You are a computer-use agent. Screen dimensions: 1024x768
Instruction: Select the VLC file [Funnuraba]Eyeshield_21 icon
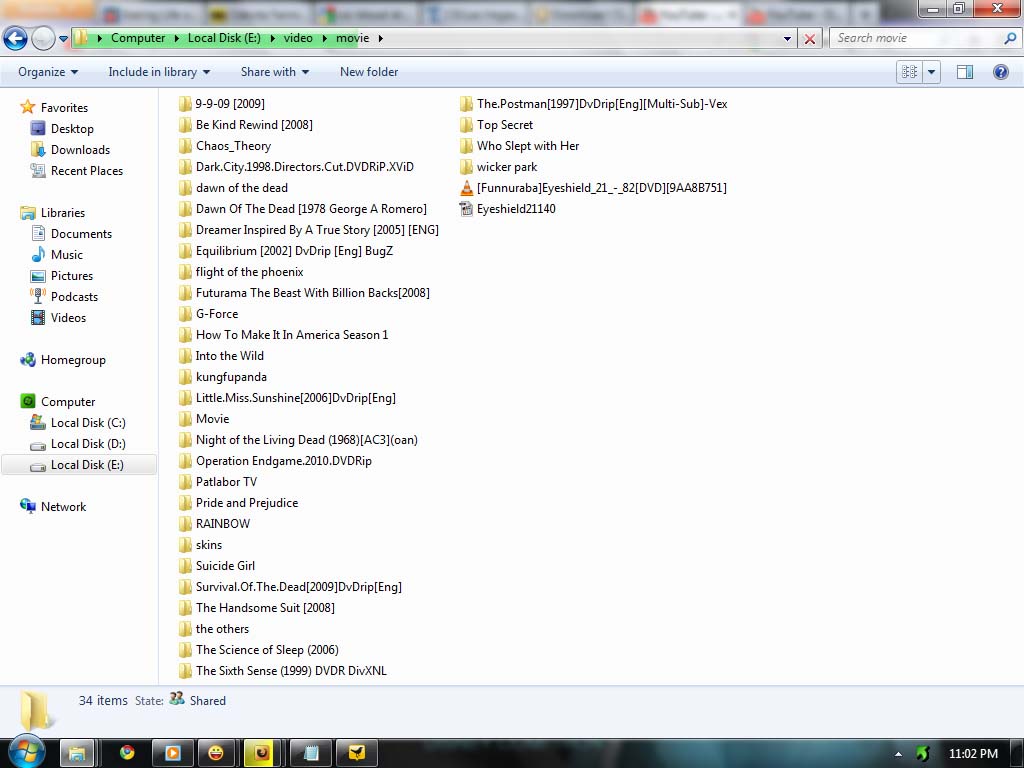pyautogui.click(x=466, y=188)
